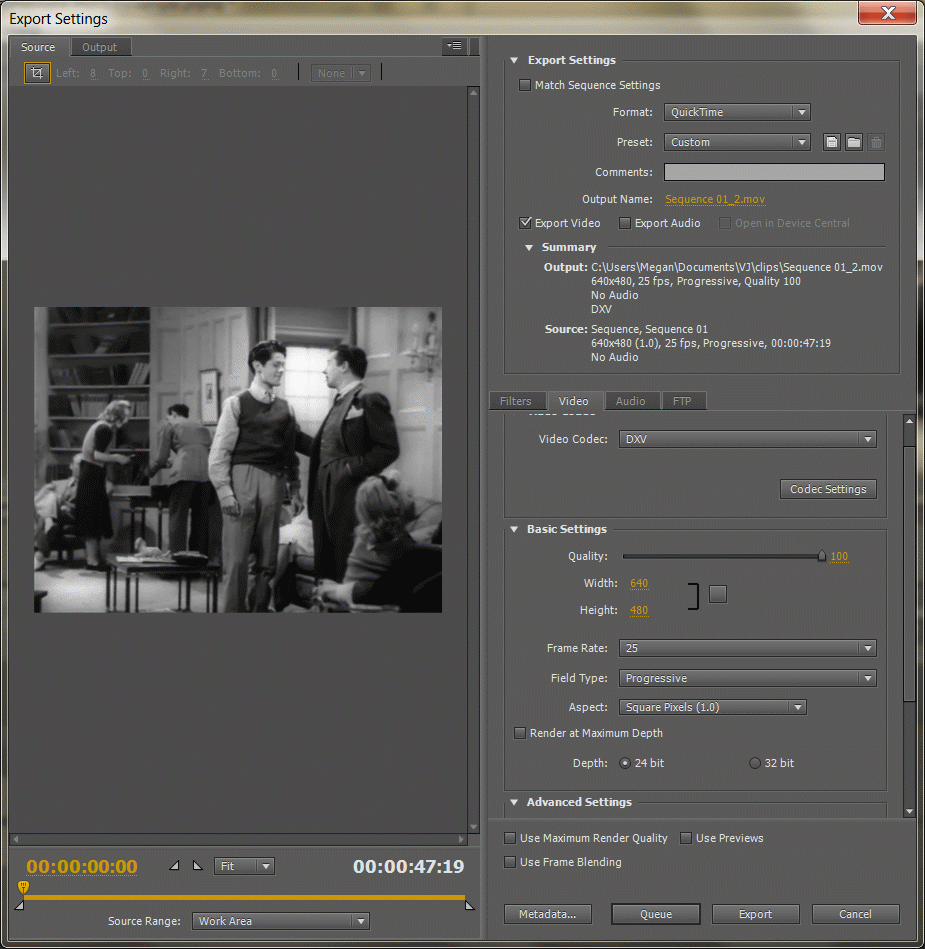Image resolution: width=925 pixels, height=949 pixels.
Task: Click the timeline out point marker
Action: [x=469, y=905]
